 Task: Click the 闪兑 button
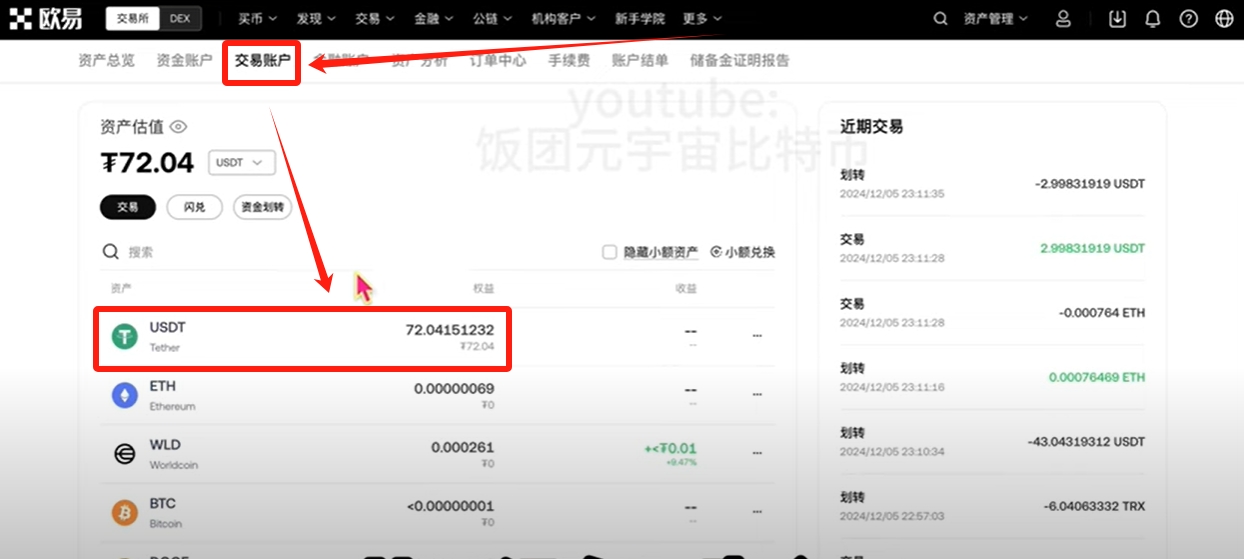tap(194, 207)
